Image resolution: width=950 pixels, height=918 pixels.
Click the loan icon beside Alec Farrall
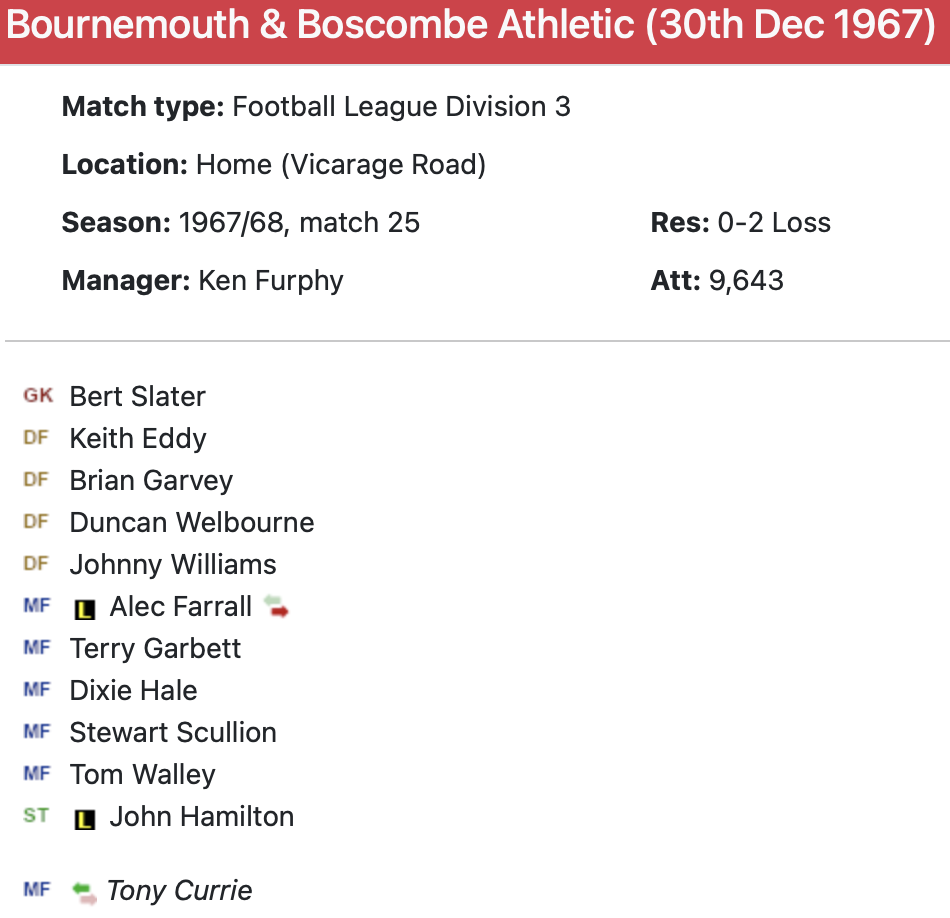(x=85, y=608)
